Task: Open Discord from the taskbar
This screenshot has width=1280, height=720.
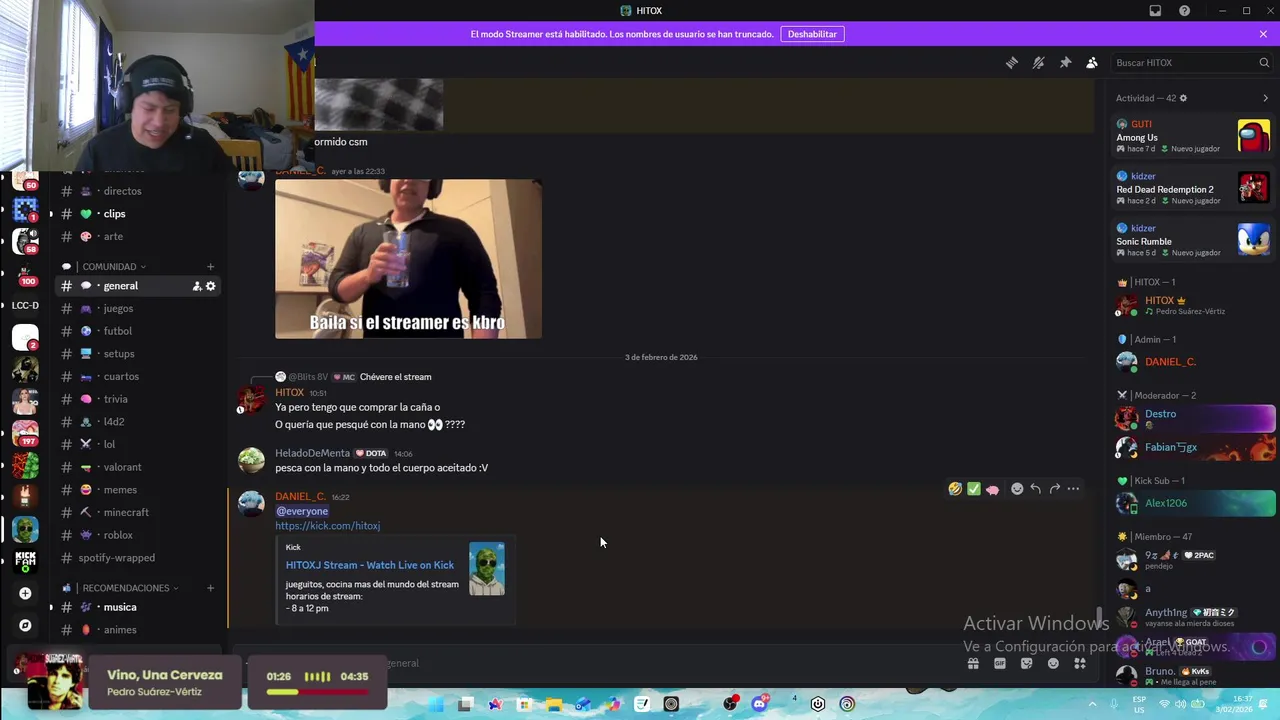Action: click(x=759, y=704)
